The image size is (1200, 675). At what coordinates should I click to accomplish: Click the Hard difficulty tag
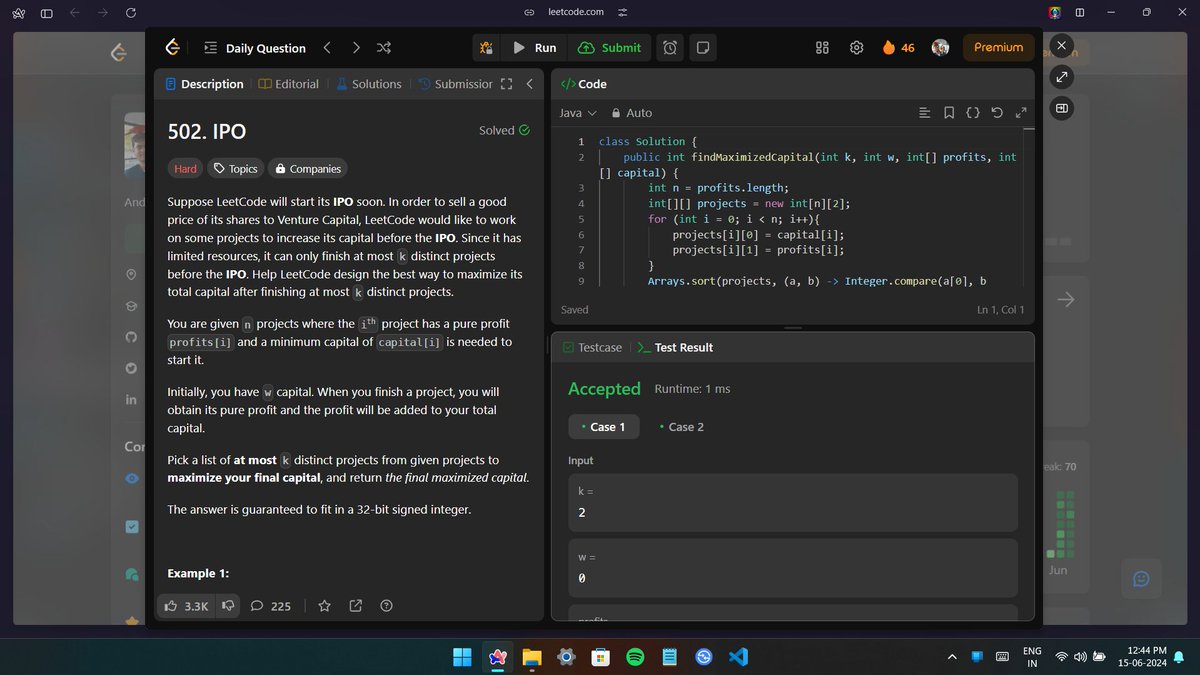186,169
